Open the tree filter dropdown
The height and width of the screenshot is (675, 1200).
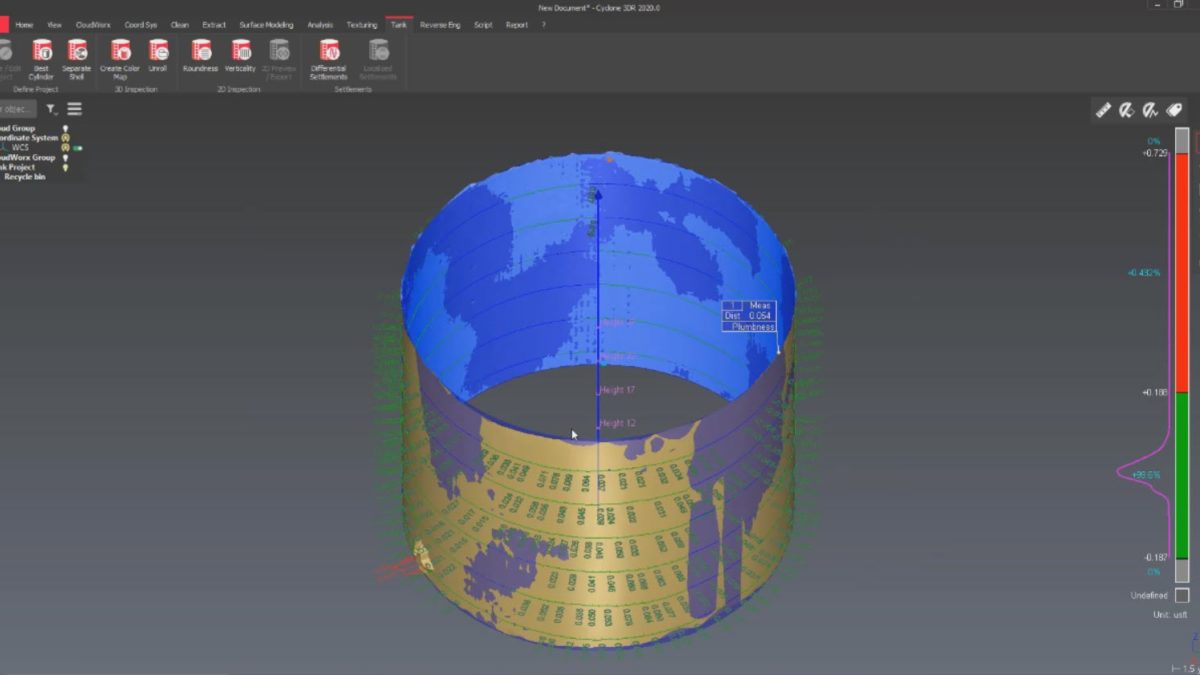tap(52, 109)
